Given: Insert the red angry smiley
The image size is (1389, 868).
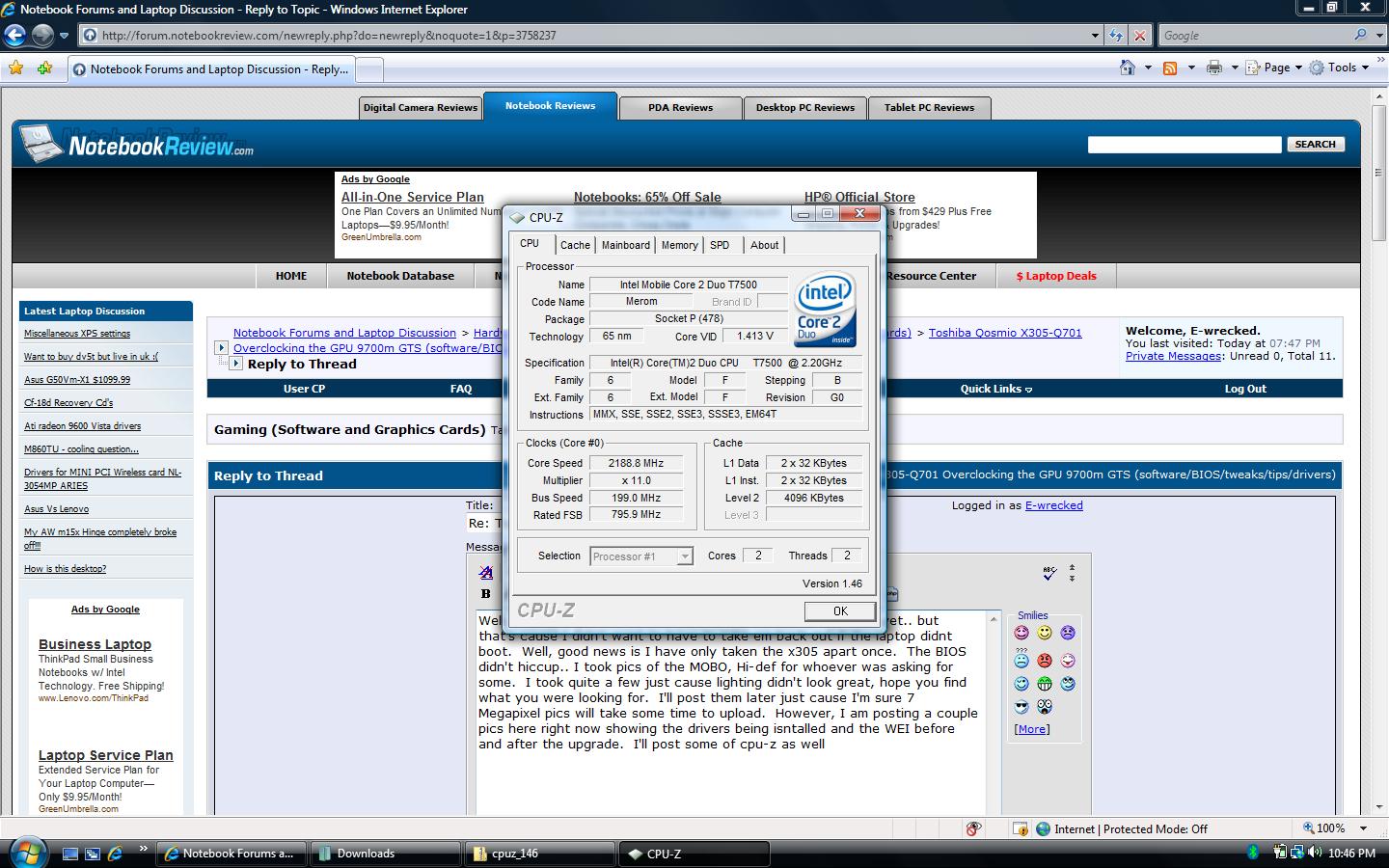Looking at the screenshot, I should point(1045,661).
